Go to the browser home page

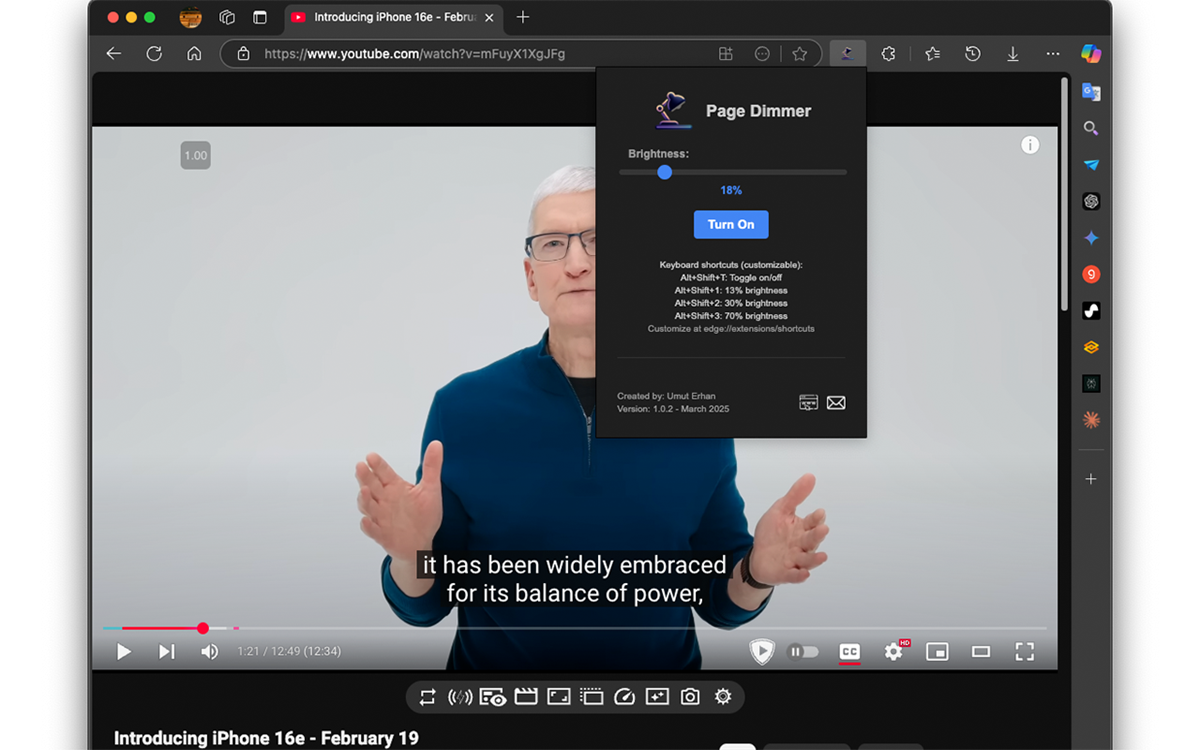(x=194, y=54)
